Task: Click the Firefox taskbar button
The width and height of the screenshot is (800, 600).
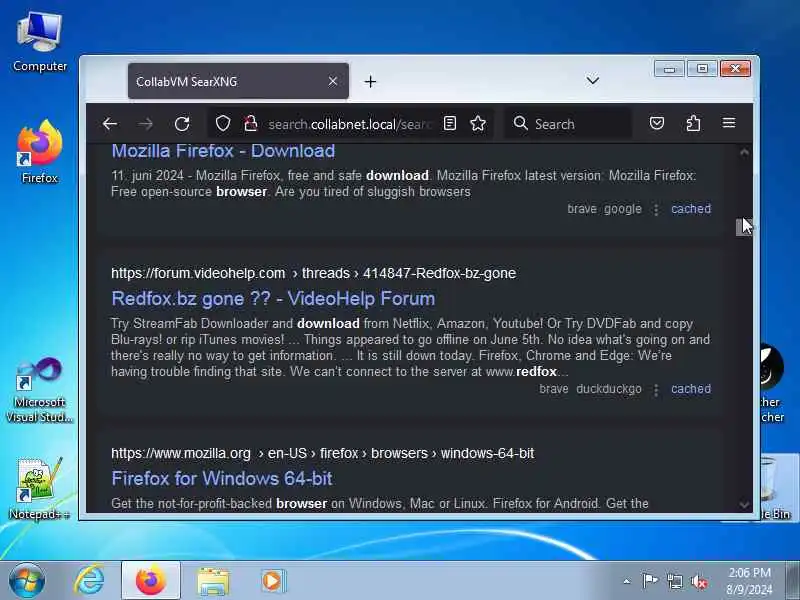Action: click(151, 580)
